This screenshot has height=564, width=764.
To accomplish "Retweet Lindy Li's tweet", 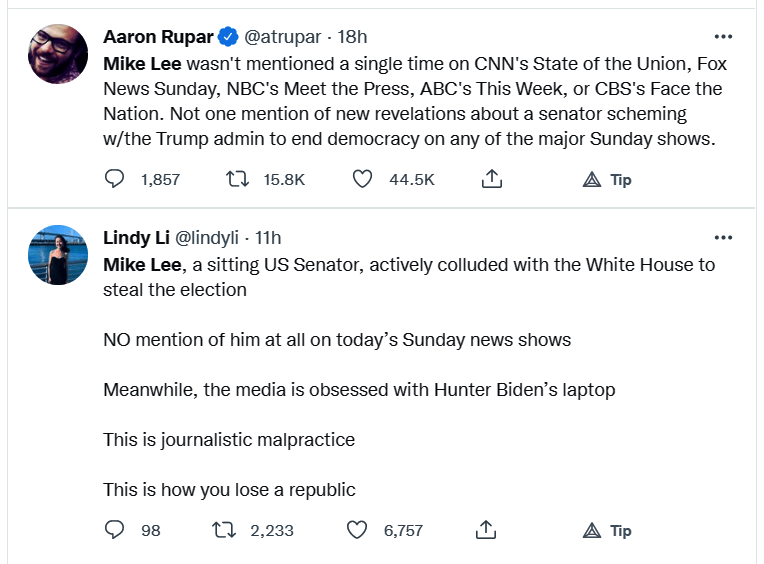I will (x=236, y=530).
